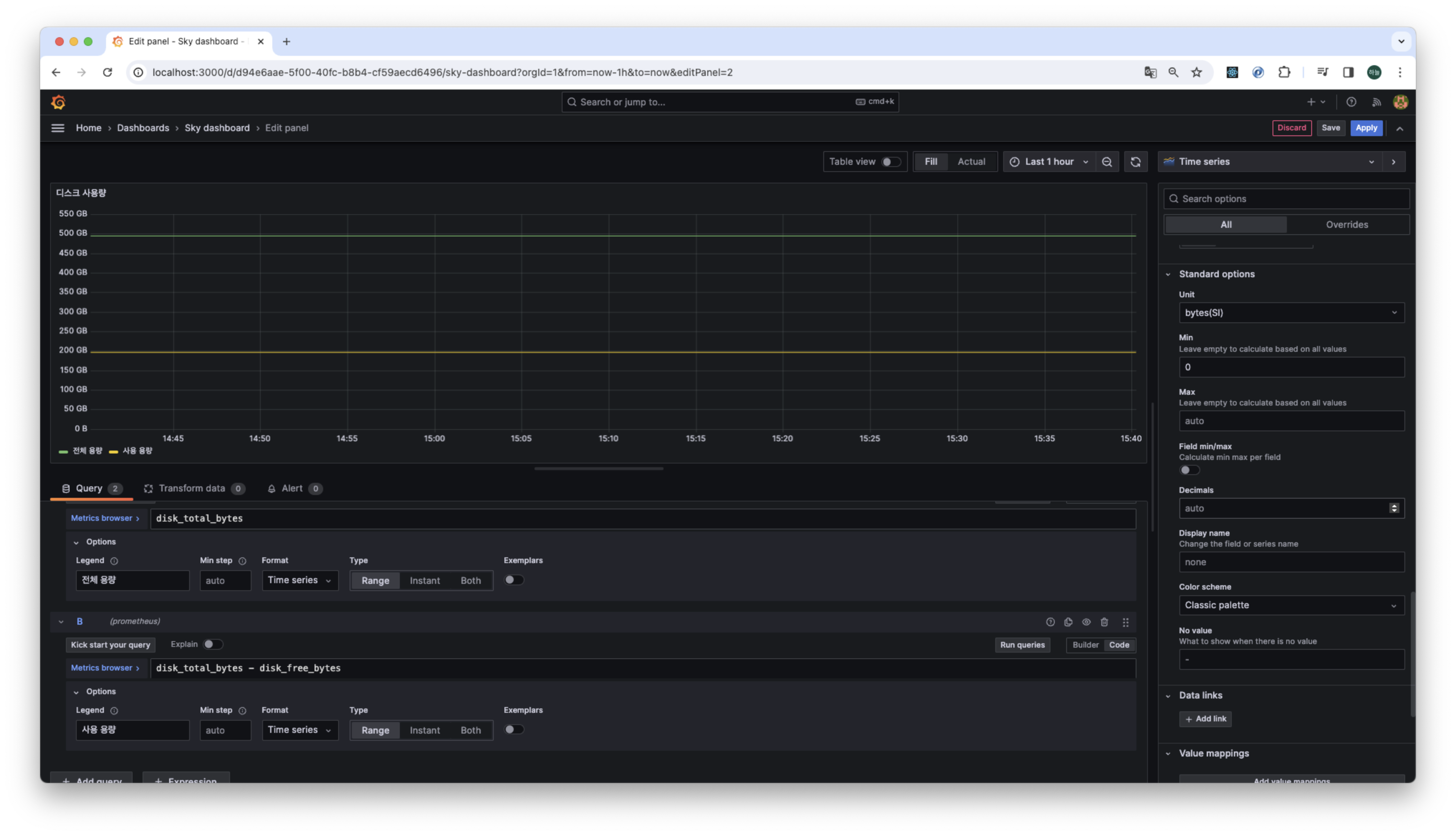Toggle Explain switch for query B

coord(212,644)
